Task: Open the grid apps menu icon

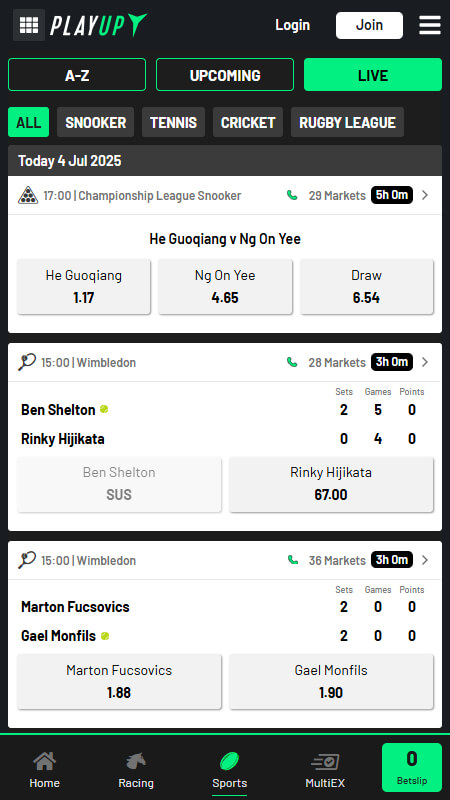Action: point(29,24)
